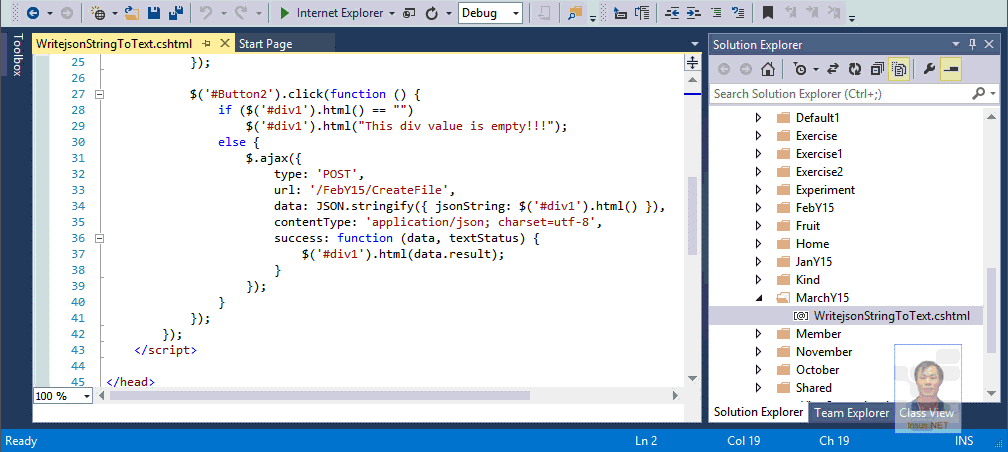Viewport: 1008px width, 452px height.
Task: Close the Solution Explorer panel
Action: tap(991, 44)
